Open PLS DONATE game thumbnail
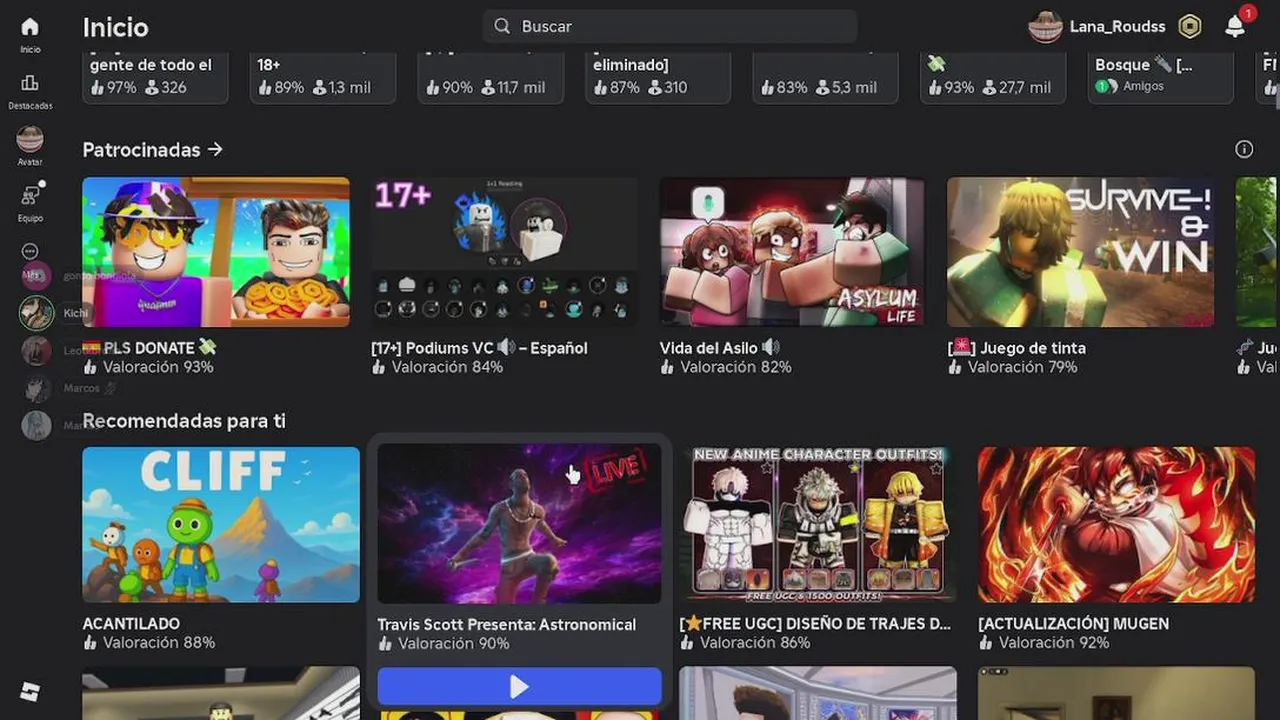This screenshot has width=1280, height=720. (x=216, y=252)
